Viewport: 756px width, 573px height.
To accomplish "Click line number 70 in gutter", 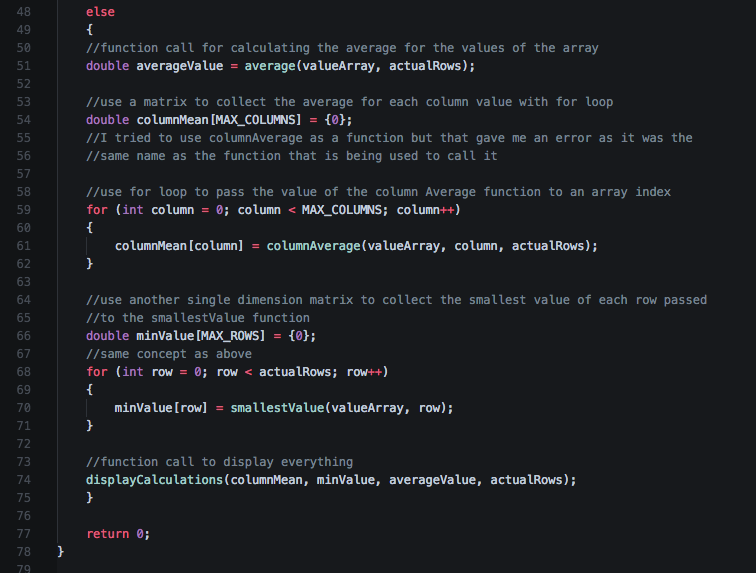I will [24, 408].
